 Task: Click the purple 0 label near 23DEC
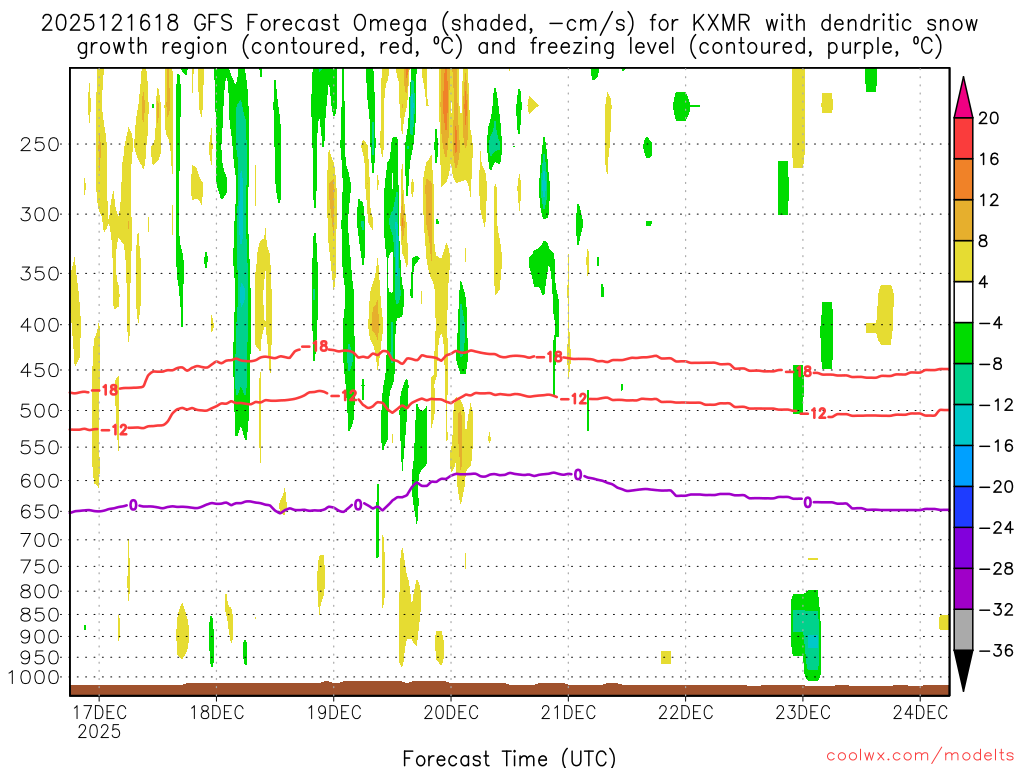point(808,502)
